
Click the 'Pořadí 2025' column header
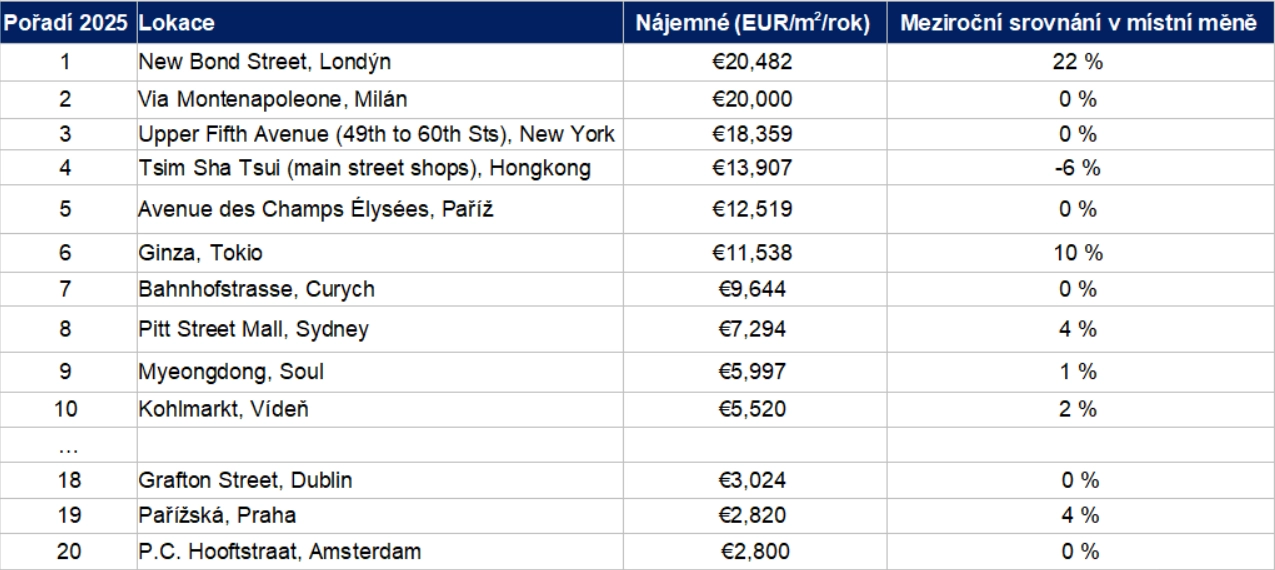click(68, 23)
